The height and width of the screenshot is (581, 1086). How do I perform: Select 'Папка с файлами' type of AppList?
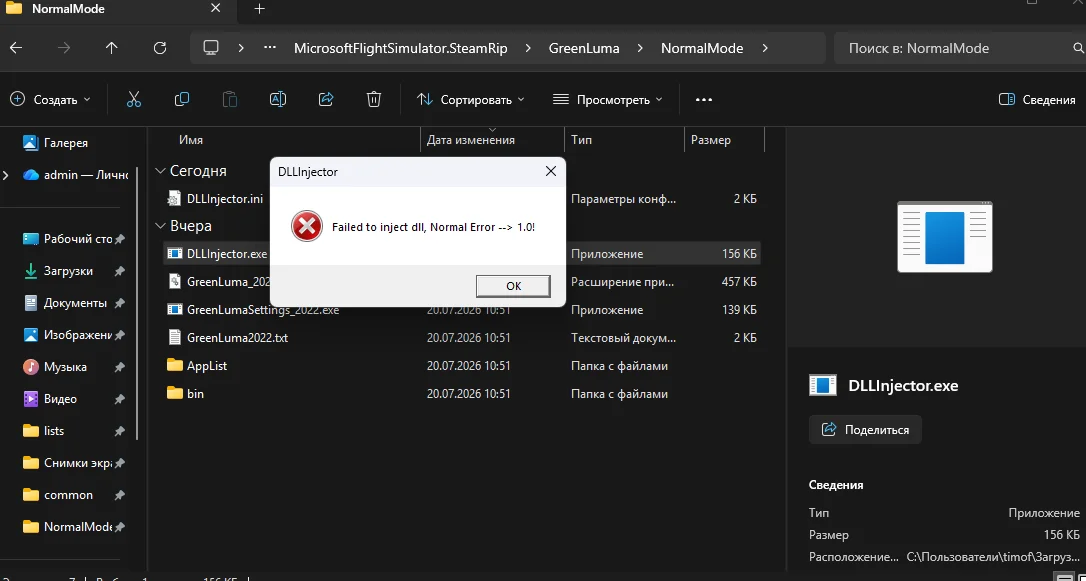point(619,366)
